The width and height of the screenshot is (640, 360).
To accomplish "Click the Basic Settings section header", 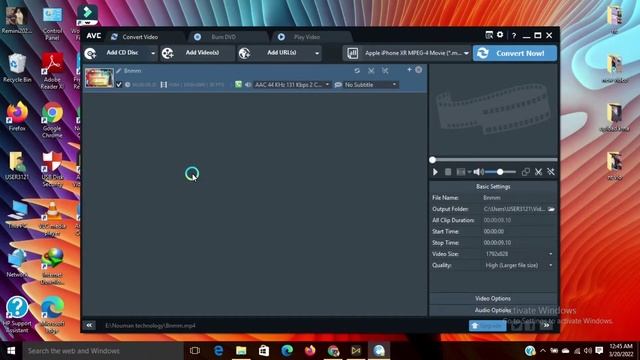I will (x=493, y=187).
